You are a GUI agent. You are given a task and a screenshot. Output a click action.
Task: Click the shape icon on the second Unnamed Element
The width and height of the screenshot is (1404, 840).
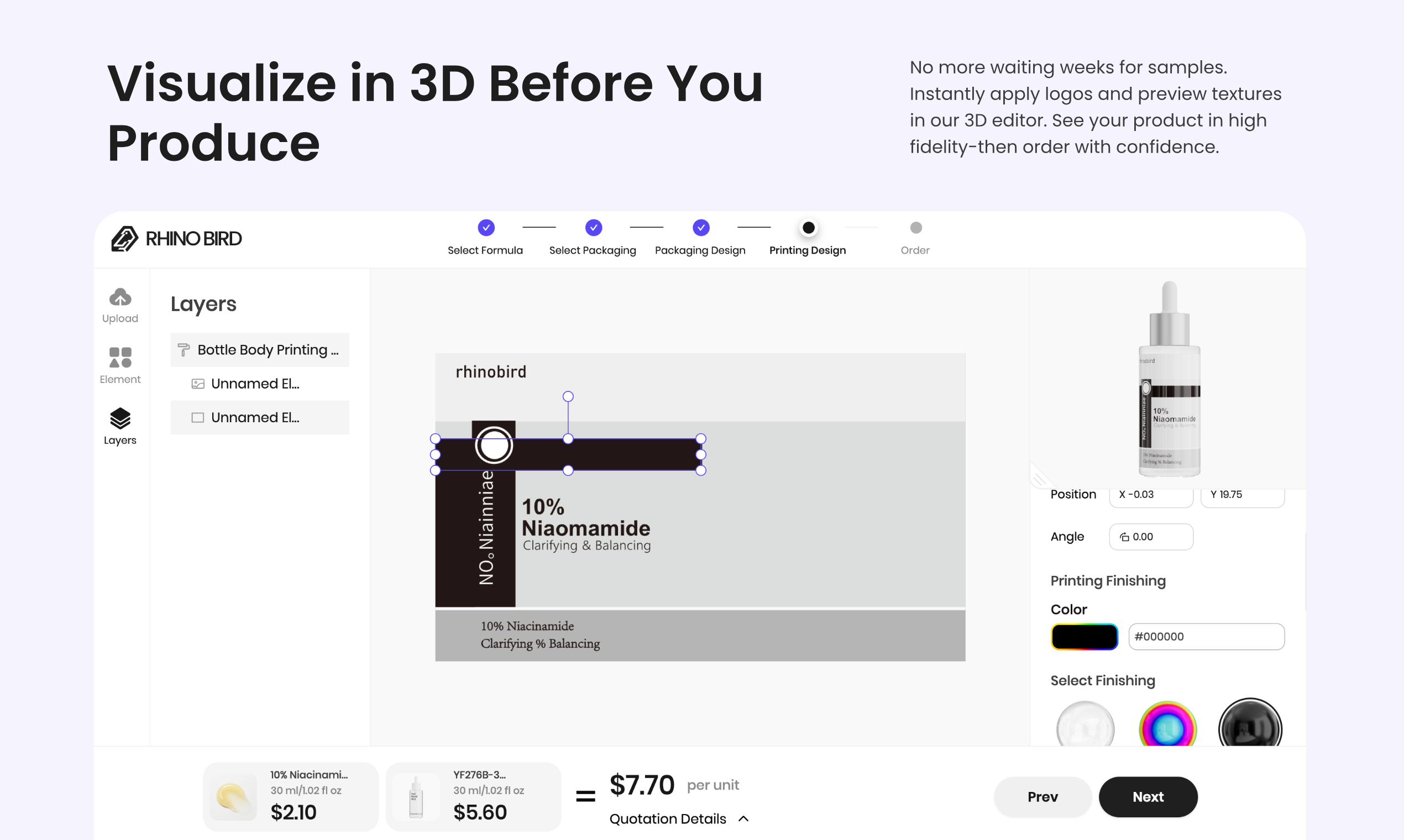pyautogui.click(x=197, y=417)
